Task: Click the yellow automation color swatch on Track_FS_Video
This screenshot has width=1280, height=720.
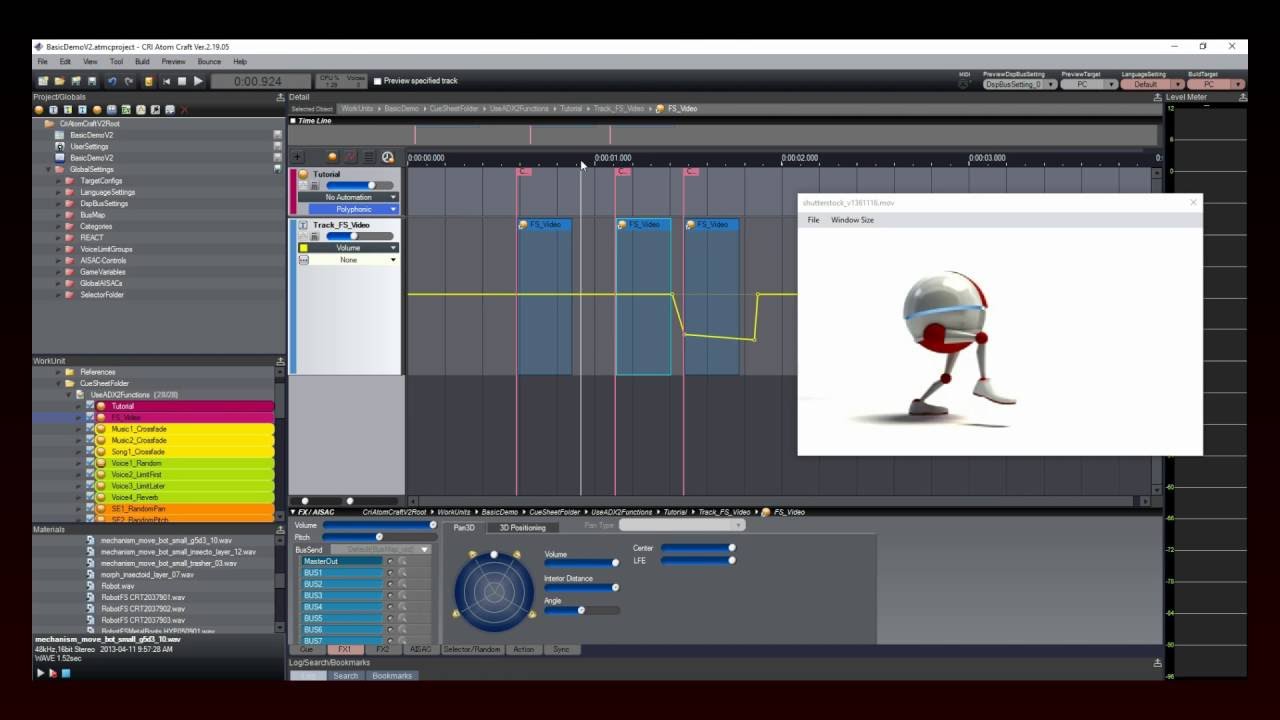Action: point(304,247)
